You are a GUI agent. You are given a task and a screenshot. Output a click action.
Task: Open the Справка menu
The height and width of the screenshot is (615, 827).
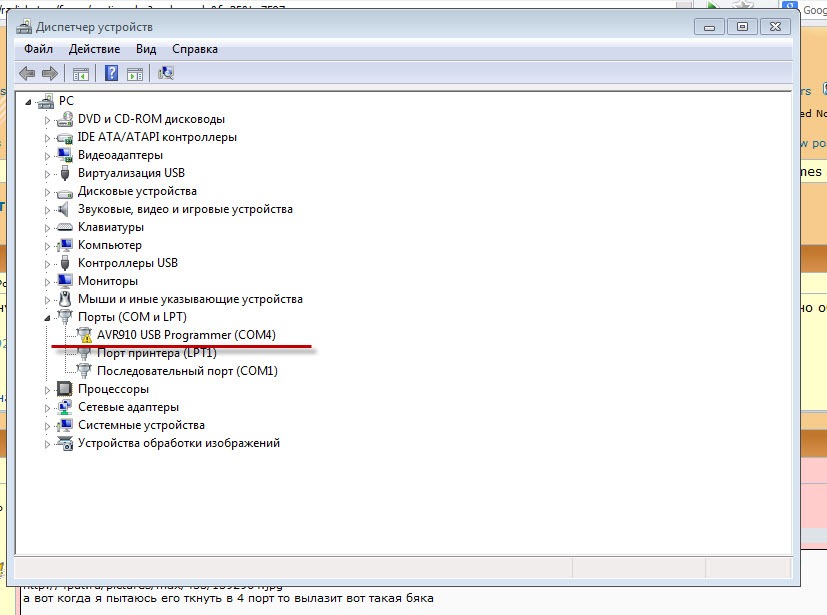pos(194,49)
